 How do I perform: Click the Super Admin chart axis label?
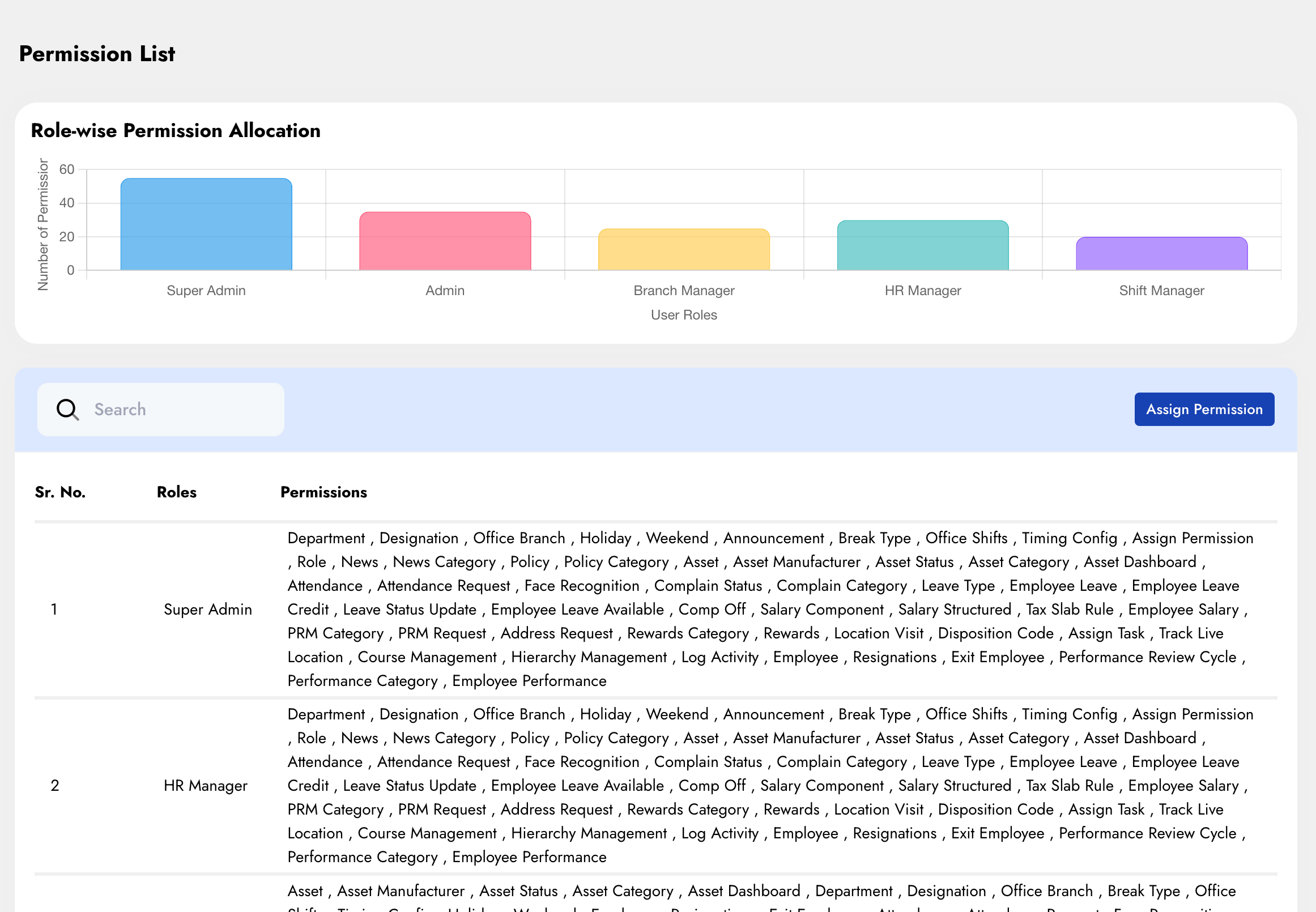tap(206, 290)
